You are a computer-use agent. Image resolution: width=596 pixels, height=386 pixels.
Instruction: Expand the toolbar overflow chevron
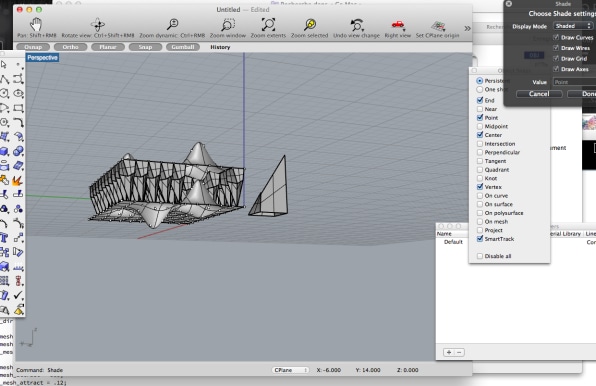pyautogui.click(x=467, y=28)
